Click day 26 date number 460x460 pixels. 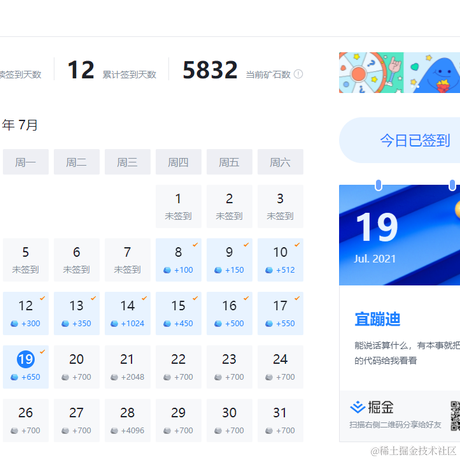[x=26, y=413]
